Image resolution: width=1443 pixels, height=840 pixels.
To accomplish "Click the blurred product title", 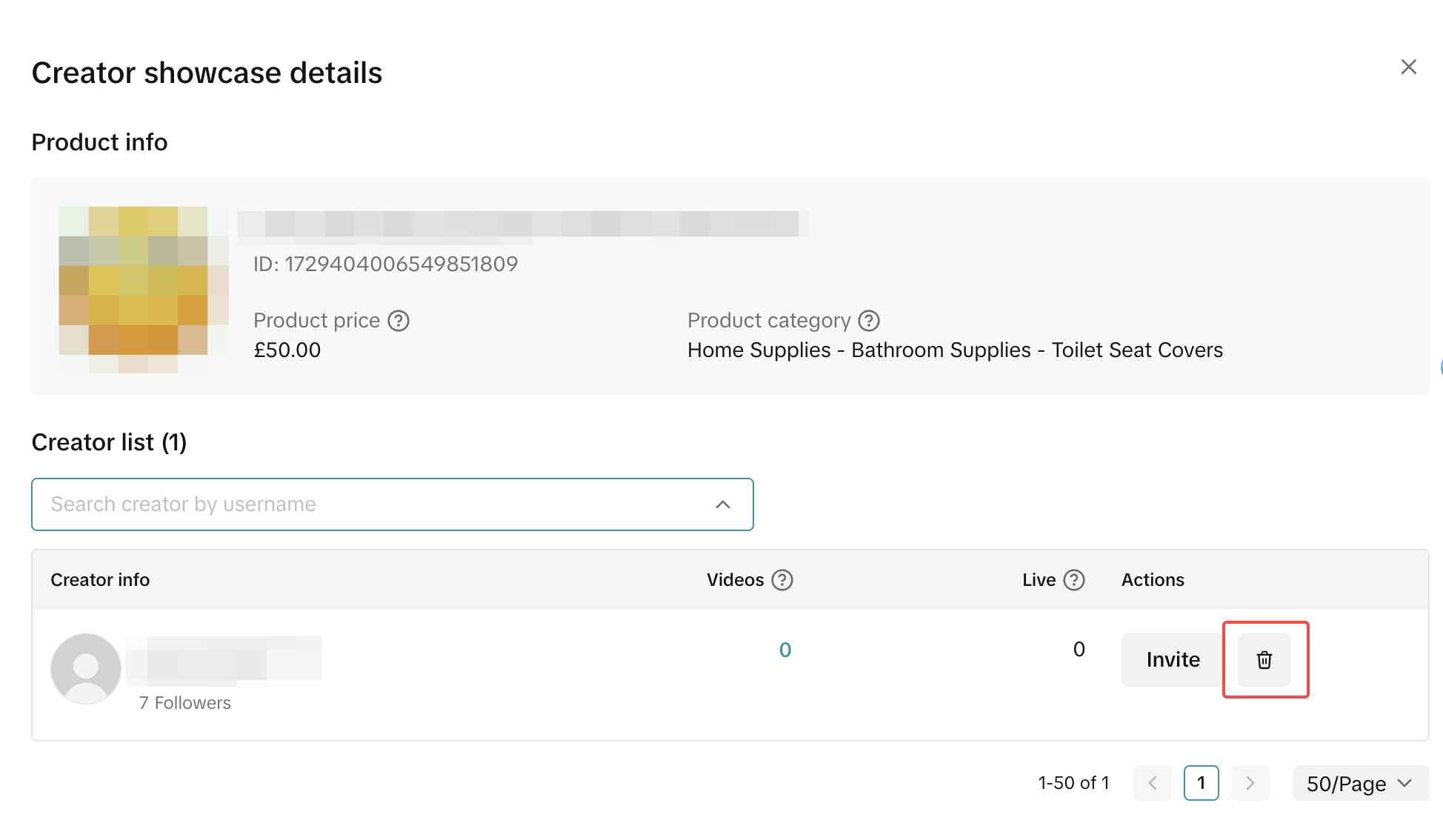I will (522, 224).
